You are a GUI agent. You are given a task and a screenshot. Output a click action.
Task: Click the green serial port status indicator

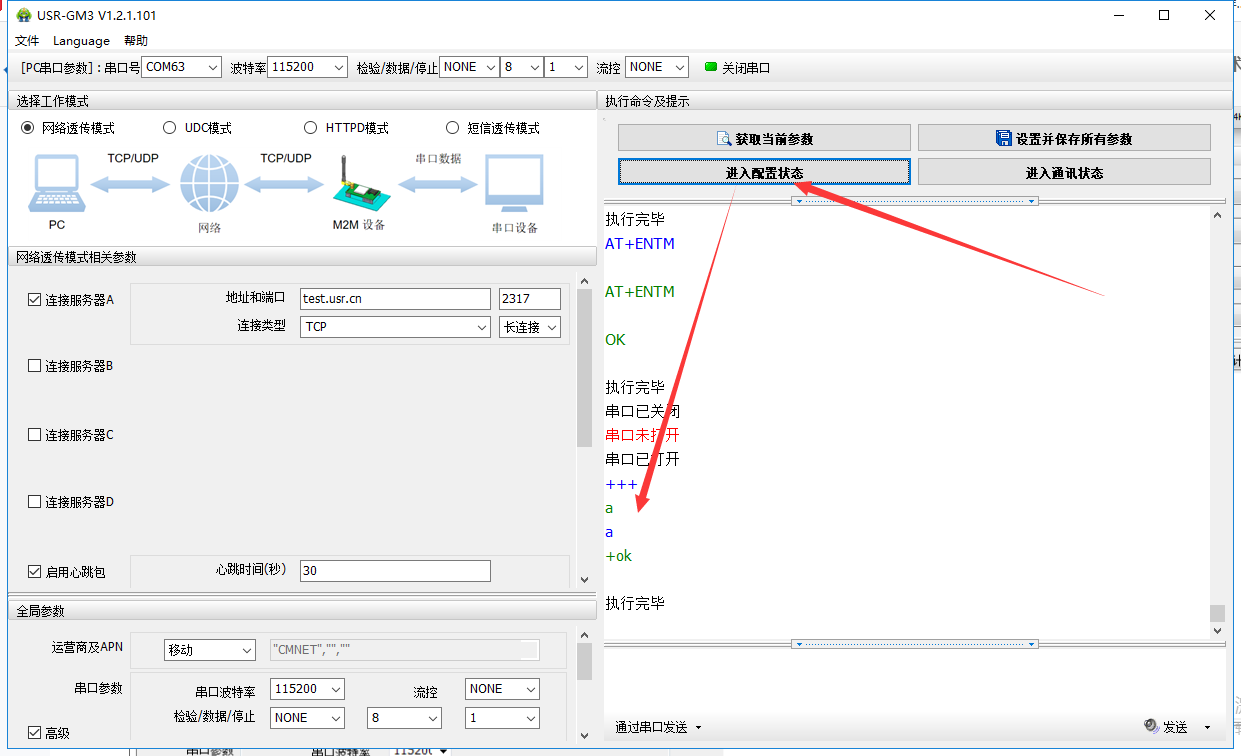[711, 68]
